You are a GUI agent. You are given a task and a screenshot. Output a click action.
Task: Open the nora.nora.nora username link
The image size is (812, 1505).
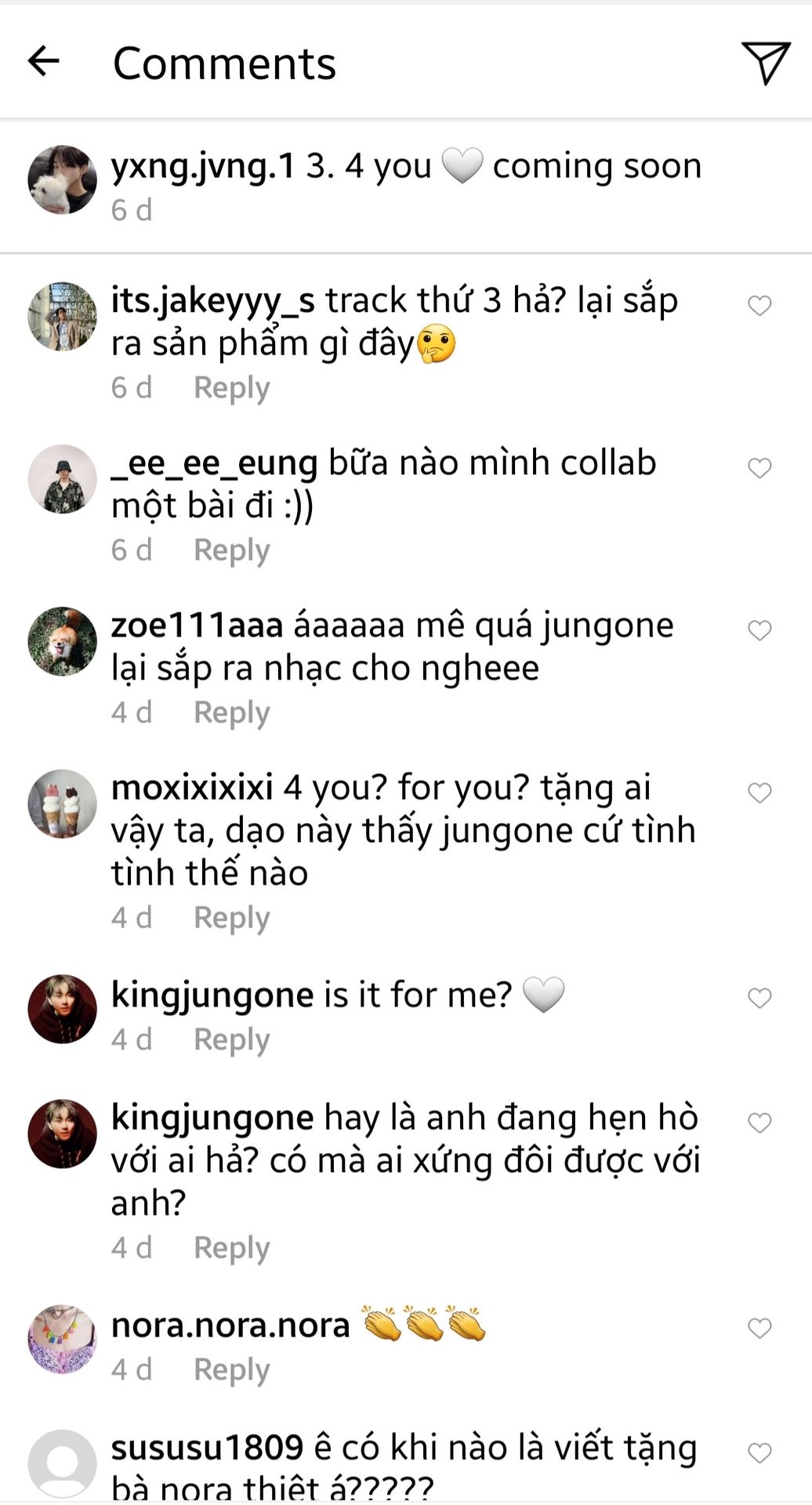tap(230, 1325)
